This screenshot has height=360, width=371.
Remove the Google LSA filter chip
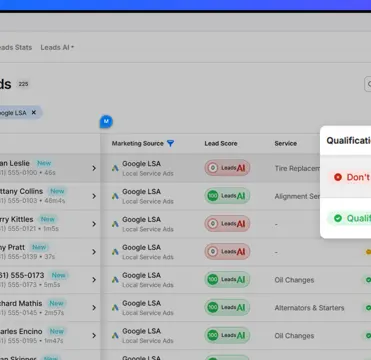tap(34, 113)
